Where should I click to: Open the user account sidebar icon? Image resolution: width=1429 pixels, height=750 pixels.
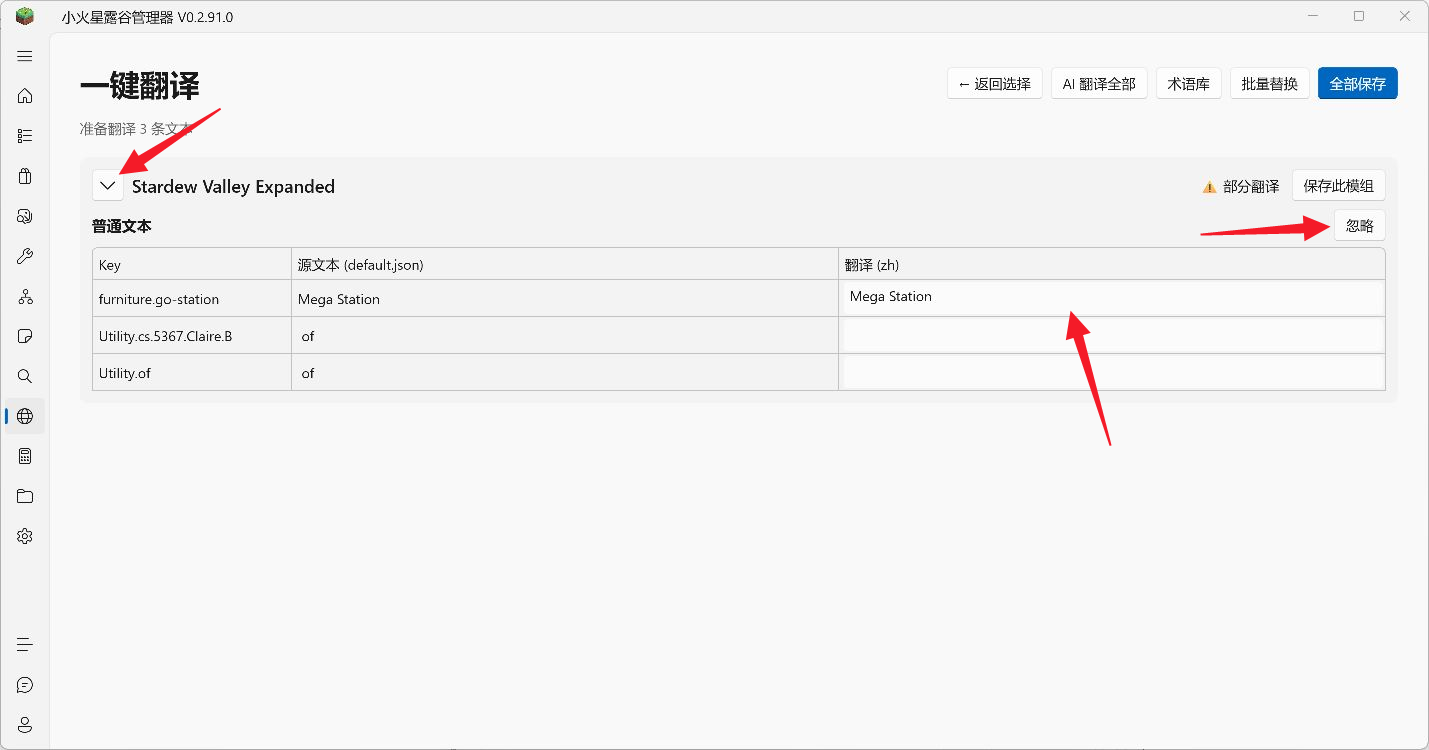click(x=25, y=725)
